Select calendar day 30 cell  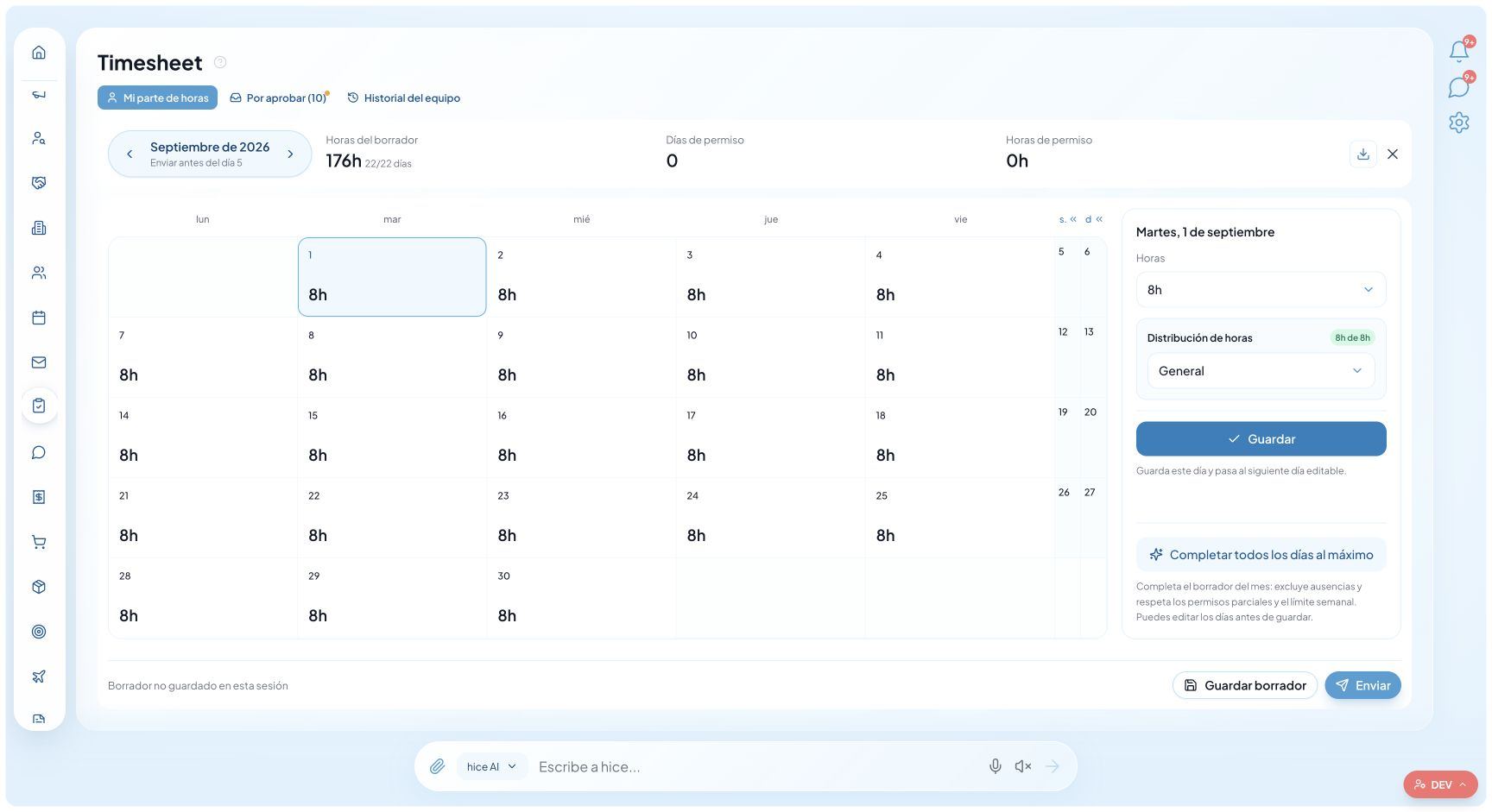coord(581,598)
